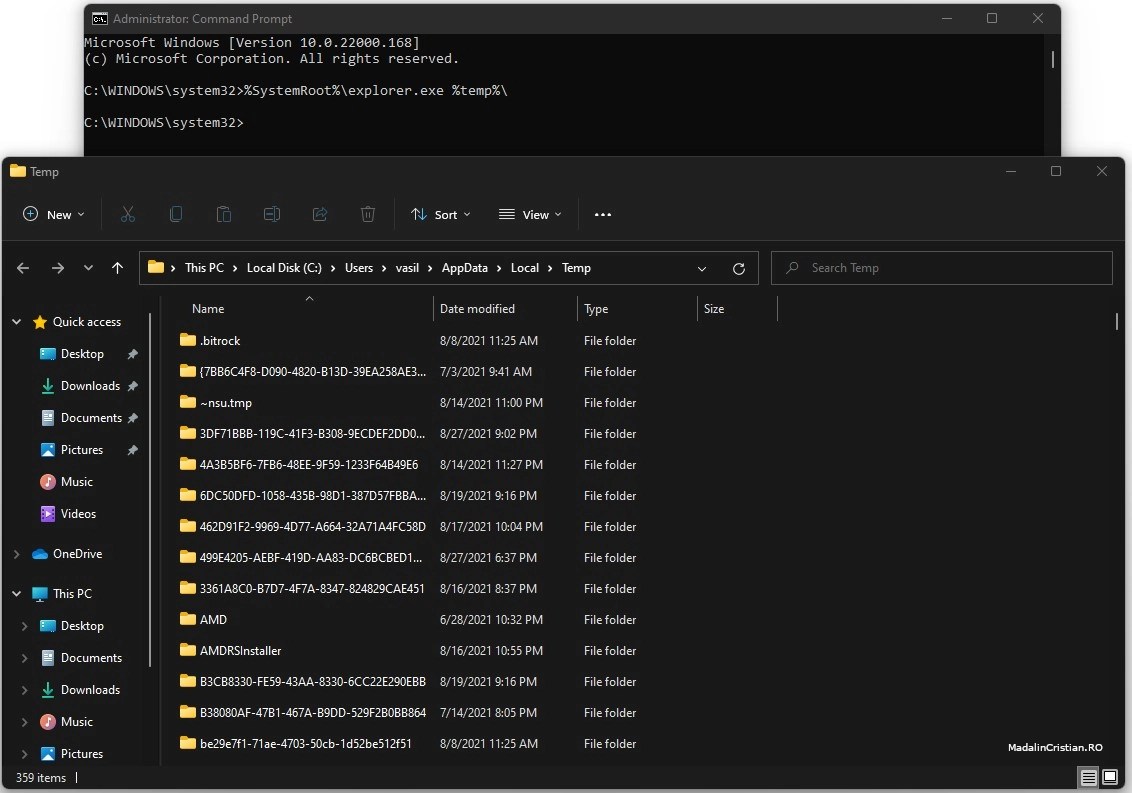
Task: Refresh the Temp folder view
Action: (x=739, y=268)
